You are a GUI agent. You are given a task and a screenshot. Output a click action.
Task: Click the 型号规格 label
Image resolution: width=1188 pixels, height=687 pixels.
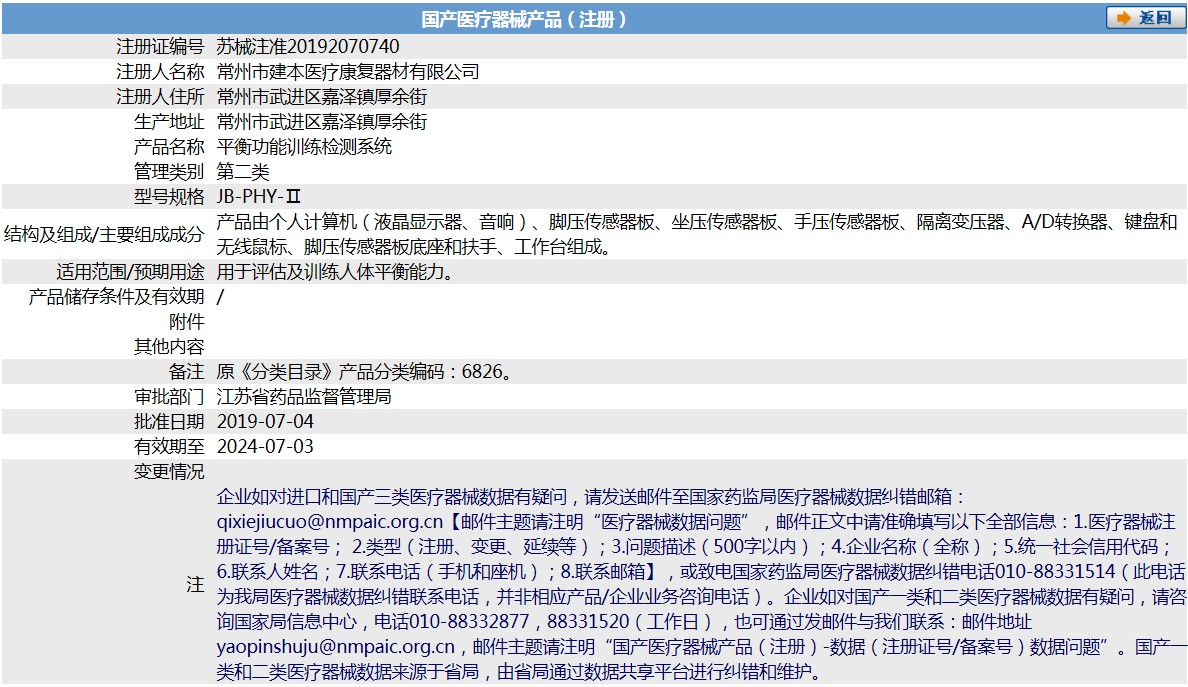[169, 196]
